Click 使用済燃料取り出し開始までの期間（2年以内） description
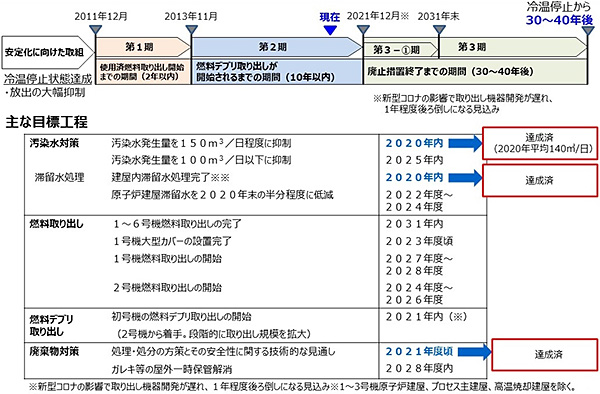Screen dimensions: 600x394 point(142,72)
